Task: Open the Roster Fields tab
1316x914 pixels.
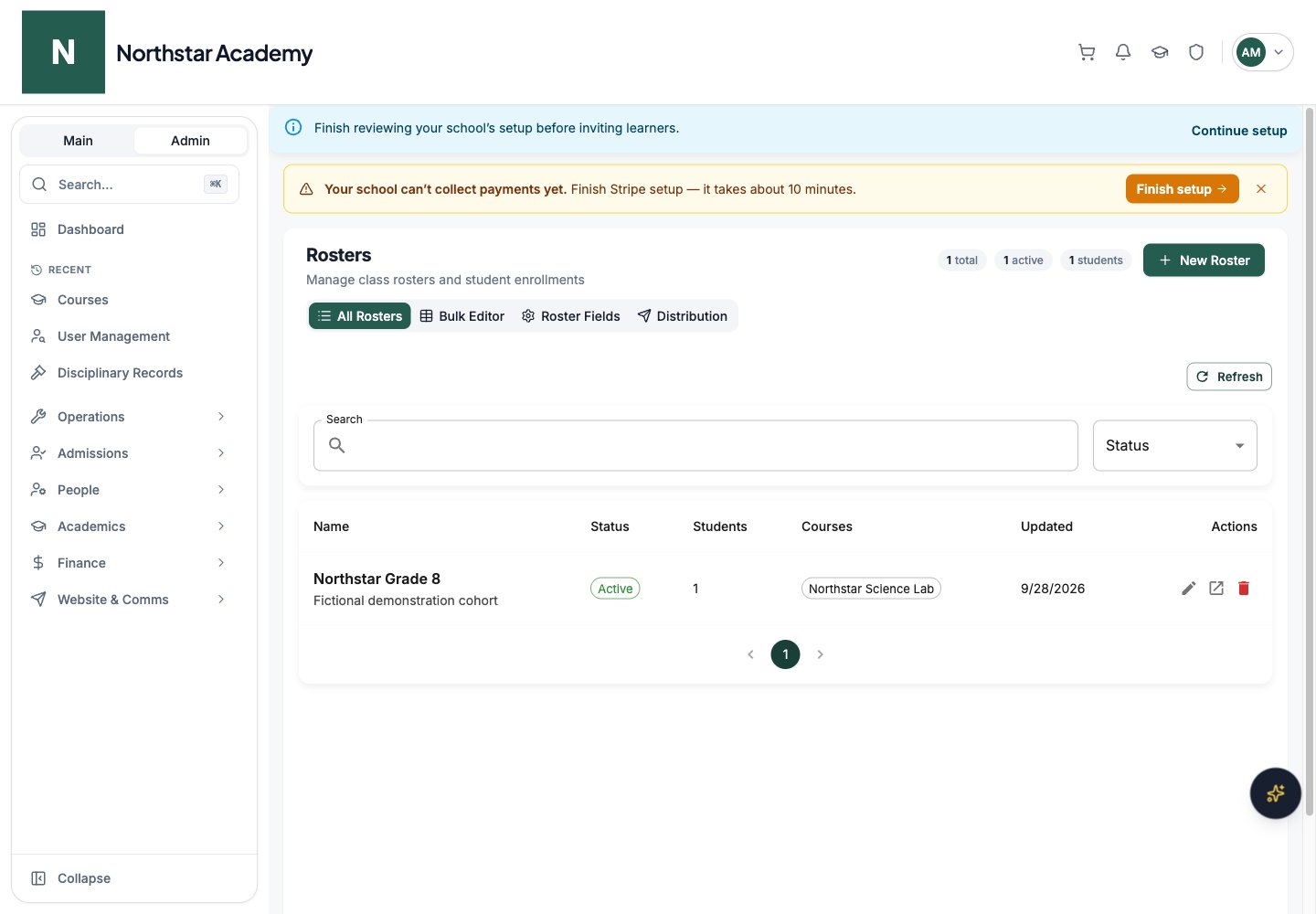Action: [571, 316]
